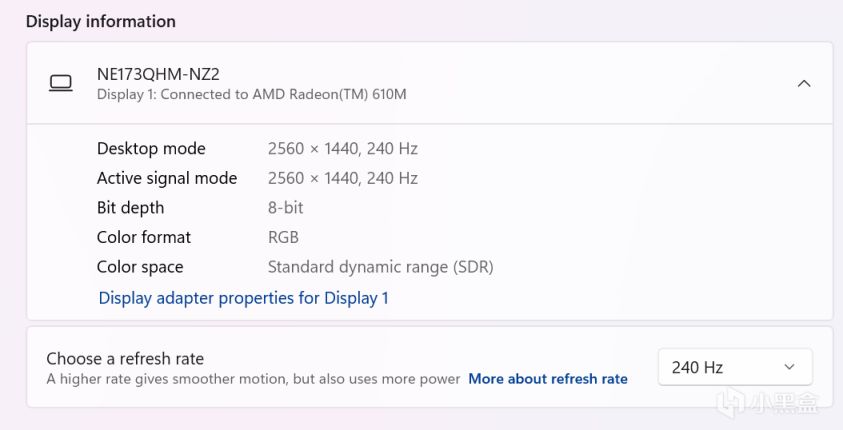Follow the More about refresh rate link
This screenshot has width=843, height=430.
(547, 379)
